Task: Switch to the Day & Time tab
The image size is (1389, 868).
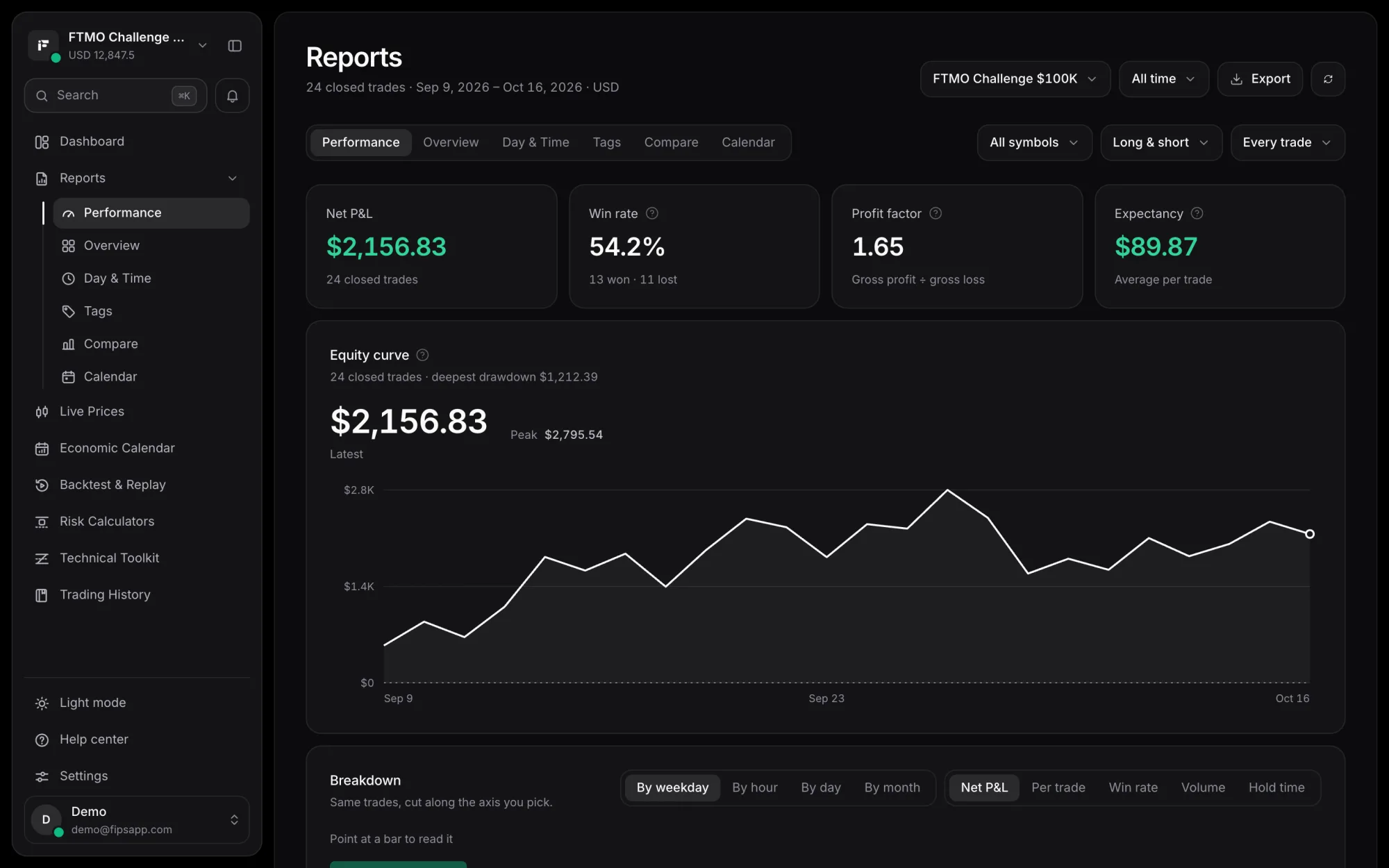Action: click(x=535, y=142)
